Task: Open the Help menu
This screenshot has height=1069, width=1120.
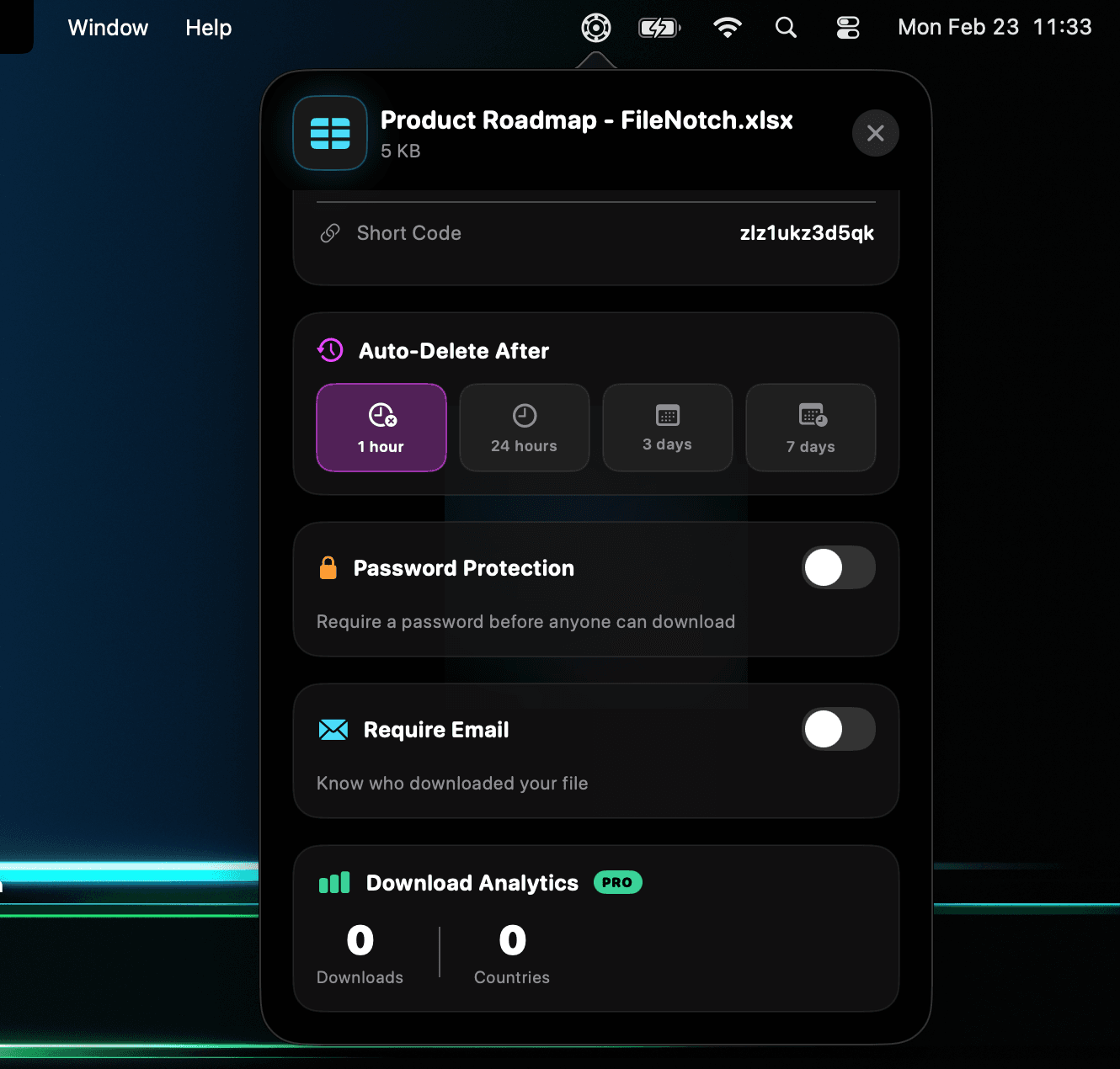Action: 208,27
